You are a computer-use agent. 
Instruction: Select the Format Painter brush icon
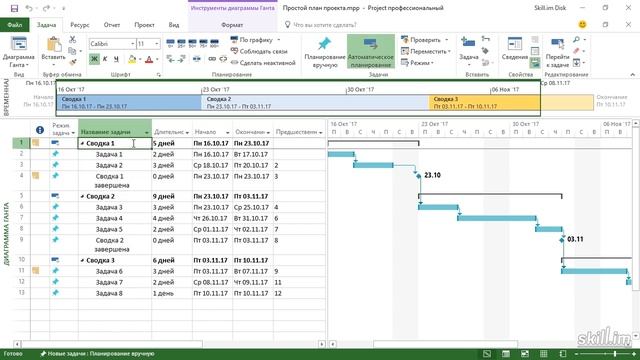(x=72, y=62)
